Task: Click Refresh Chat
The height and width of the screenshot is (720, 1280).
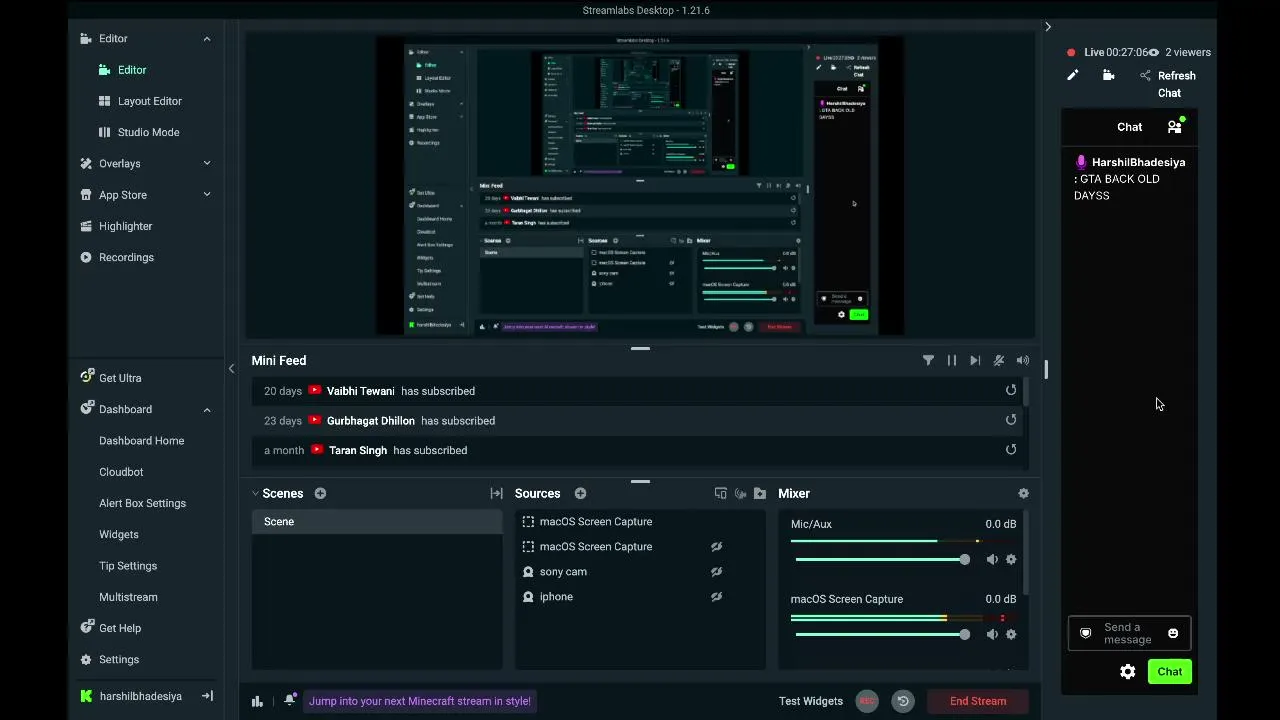Action: coord(1176,84)
